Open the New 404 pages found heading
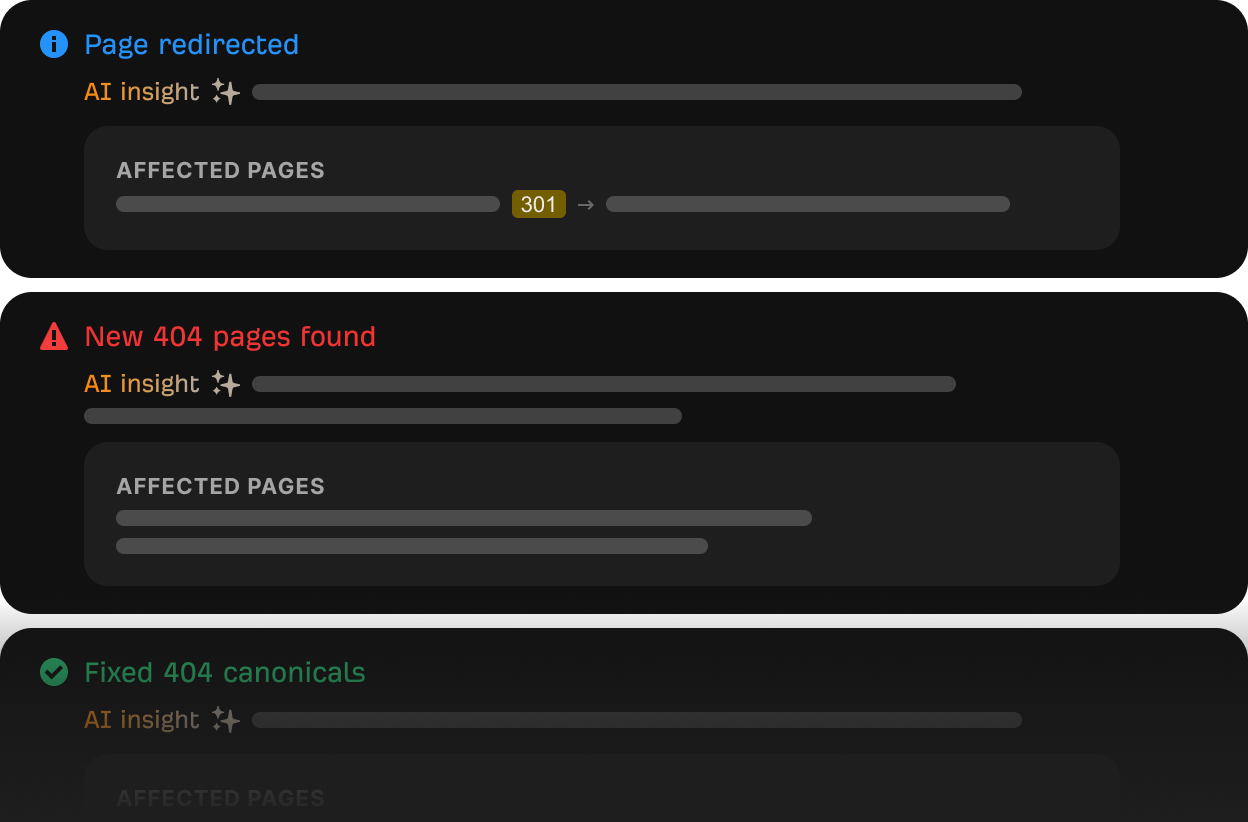Viewport: 1248px width, 822px height. tap(230, 337)
